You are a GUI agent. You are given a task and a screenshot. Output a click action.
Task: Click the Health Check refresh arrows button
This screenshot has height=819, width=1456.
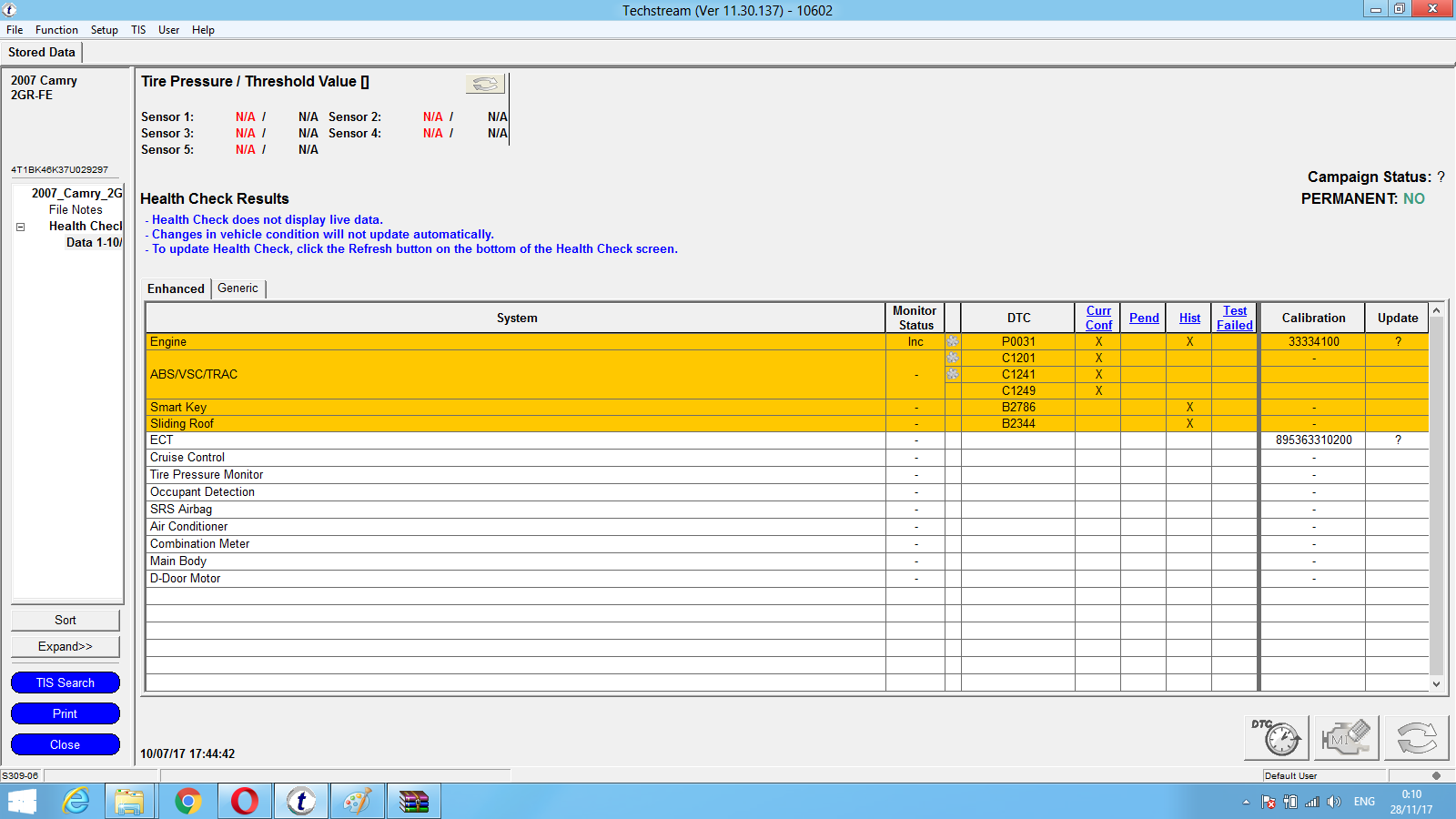tap(1416, 737)
